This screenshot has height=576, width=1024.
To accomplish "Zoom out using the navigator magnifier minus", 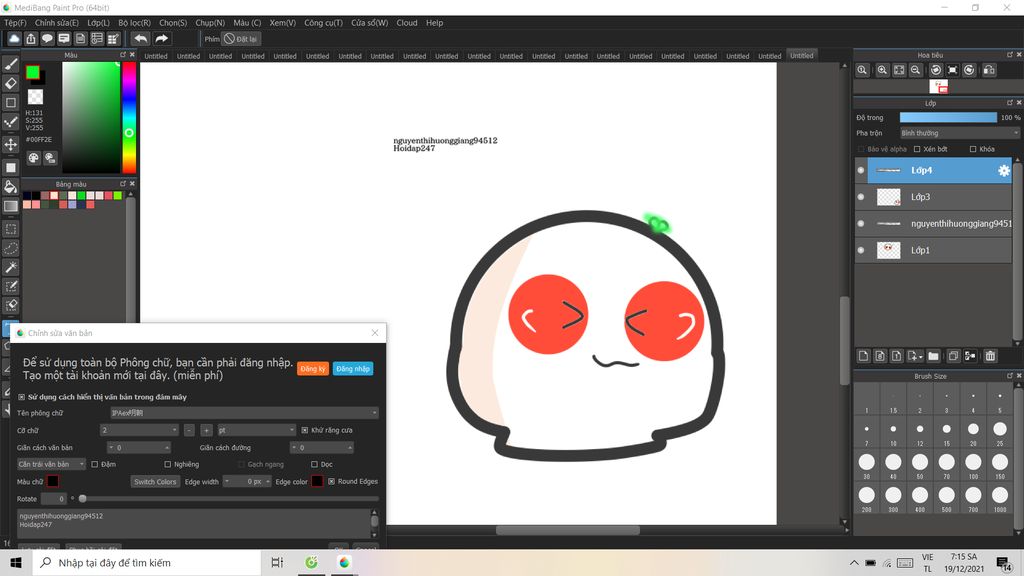I will point(916,70).
